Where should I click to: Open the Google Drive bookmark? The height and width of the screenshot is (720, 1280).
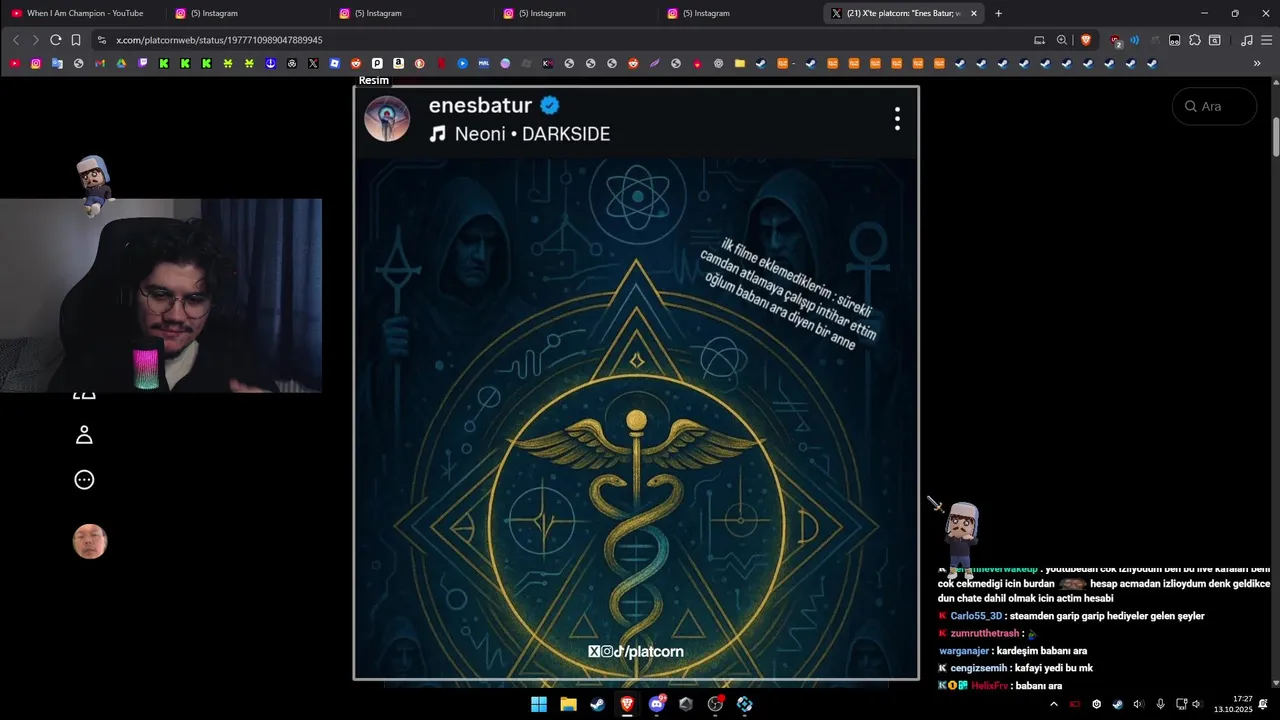point(121,63)
